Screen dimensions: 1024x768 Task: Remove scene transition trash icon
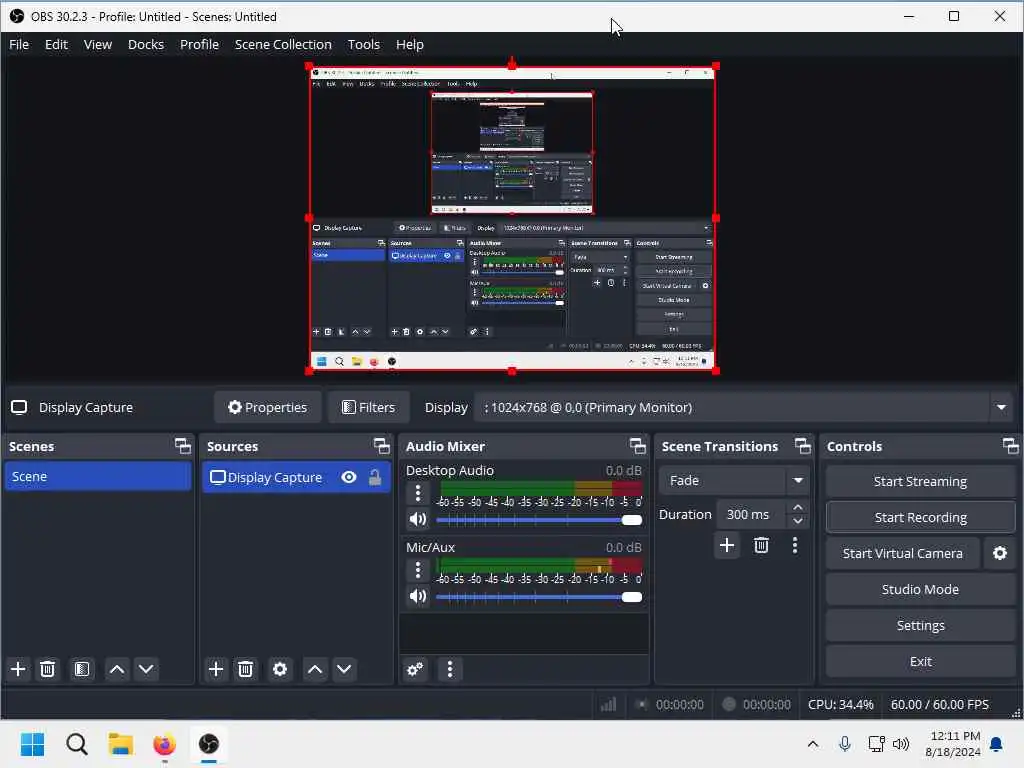pos(761,545)
